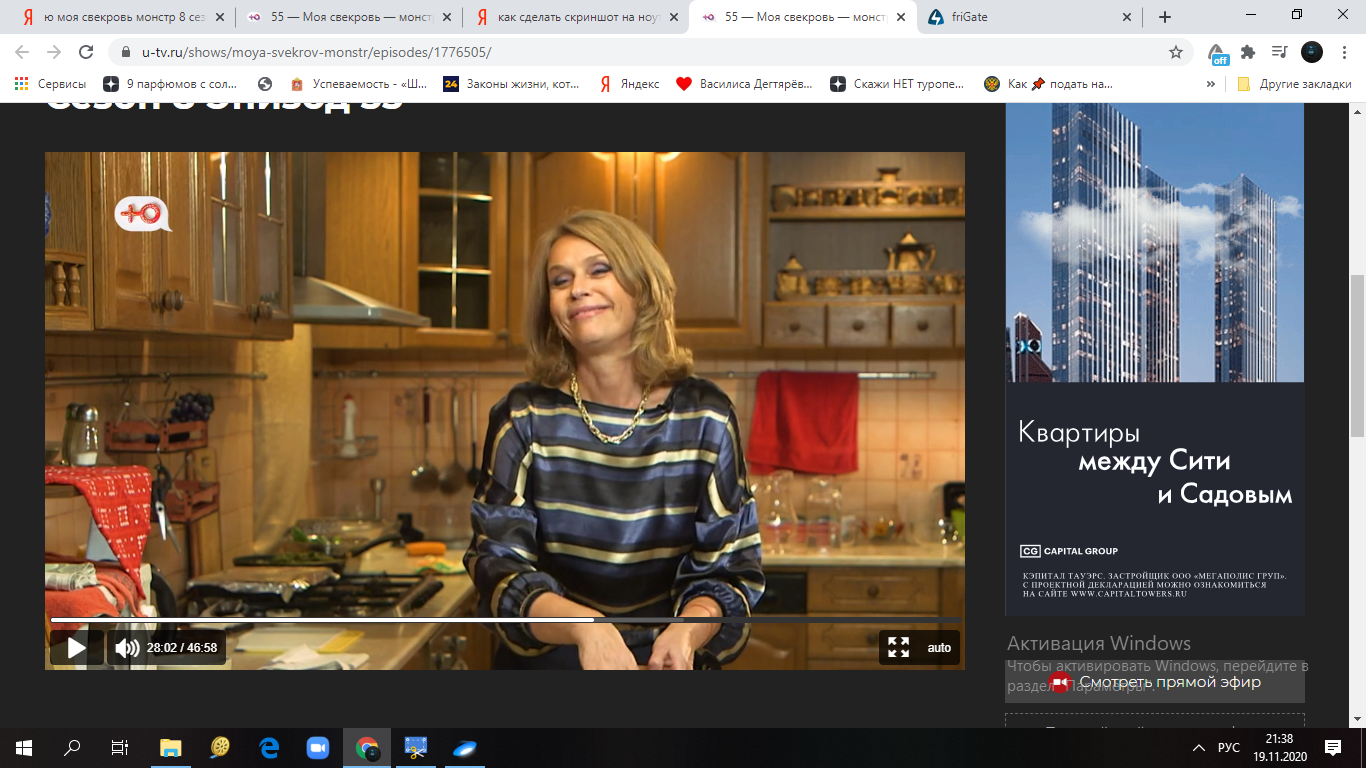This screenshot has width=1366, height=768.
Task: Open File Explorer from the taskbar
Action: pos(171,747)
